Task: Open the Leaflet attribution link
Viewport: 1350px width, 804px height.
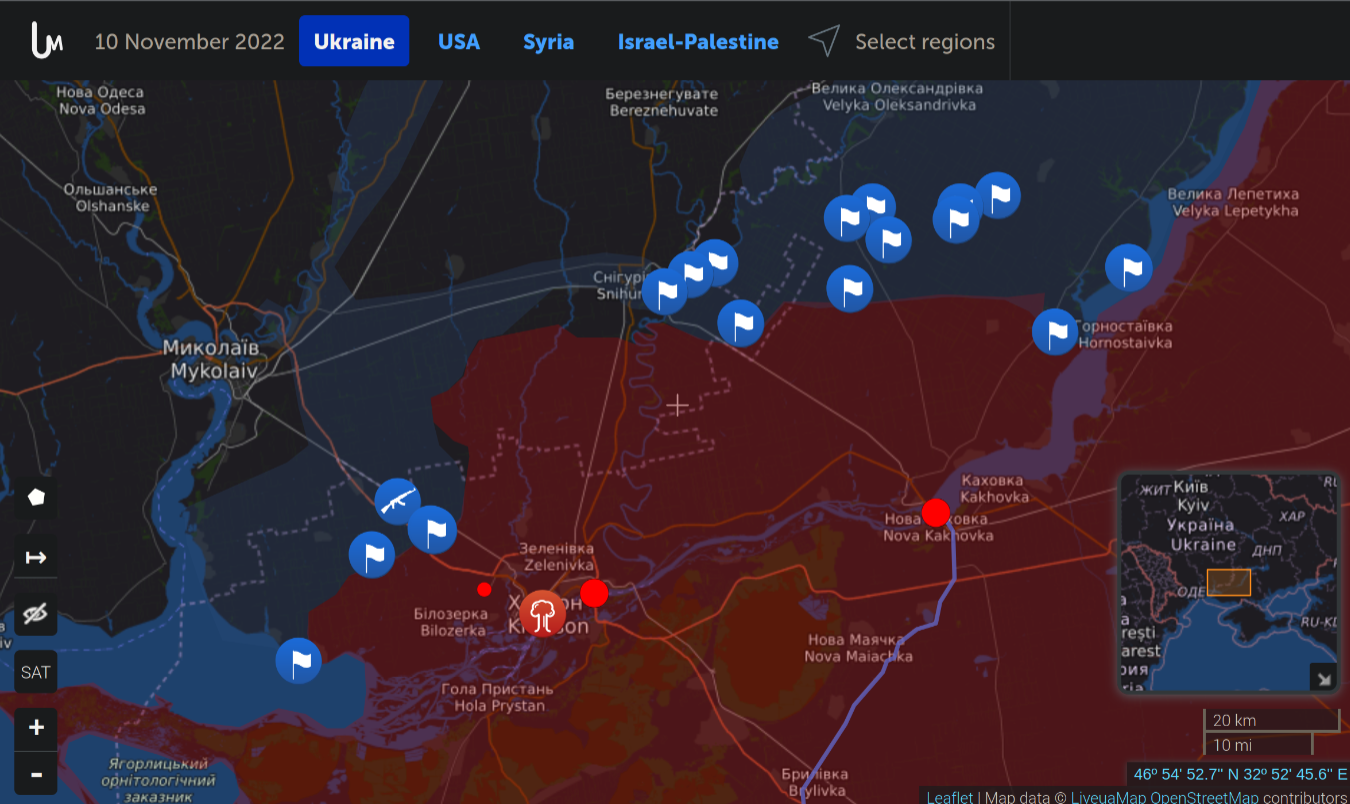Action: tap(949, 797)
